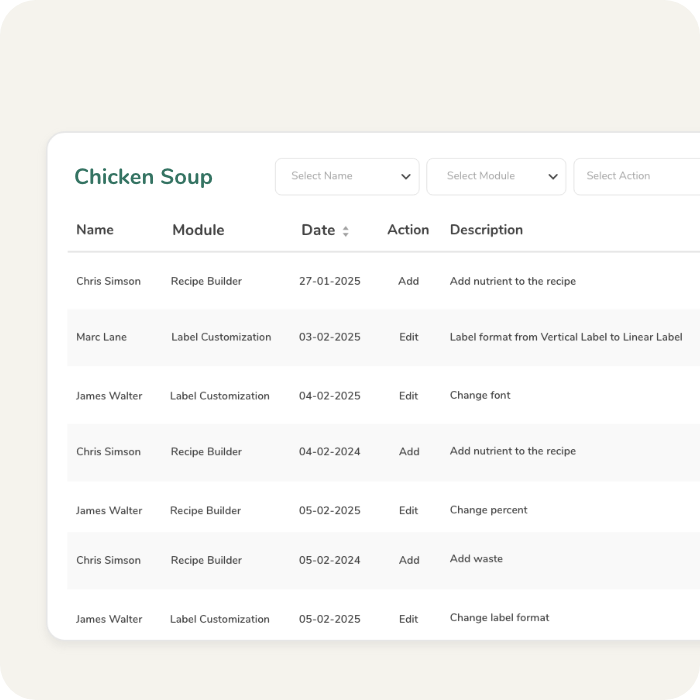Click the Select Module dropdown chevron
The height and width of the screenshot is (700, 700).
(553, 177)
